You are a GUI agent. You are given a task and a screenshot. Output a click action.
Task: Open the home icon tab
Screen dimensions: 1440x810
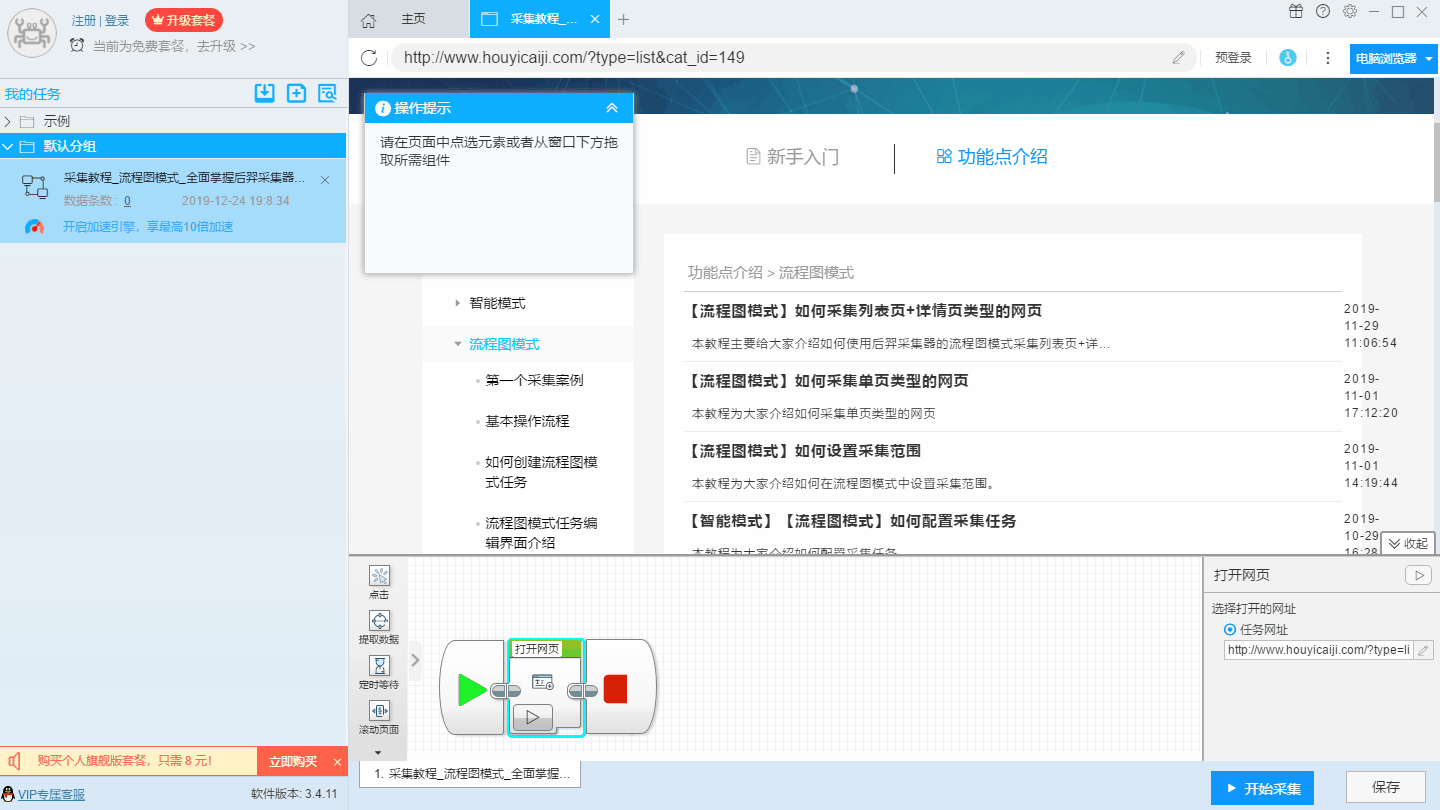[369, 20]
